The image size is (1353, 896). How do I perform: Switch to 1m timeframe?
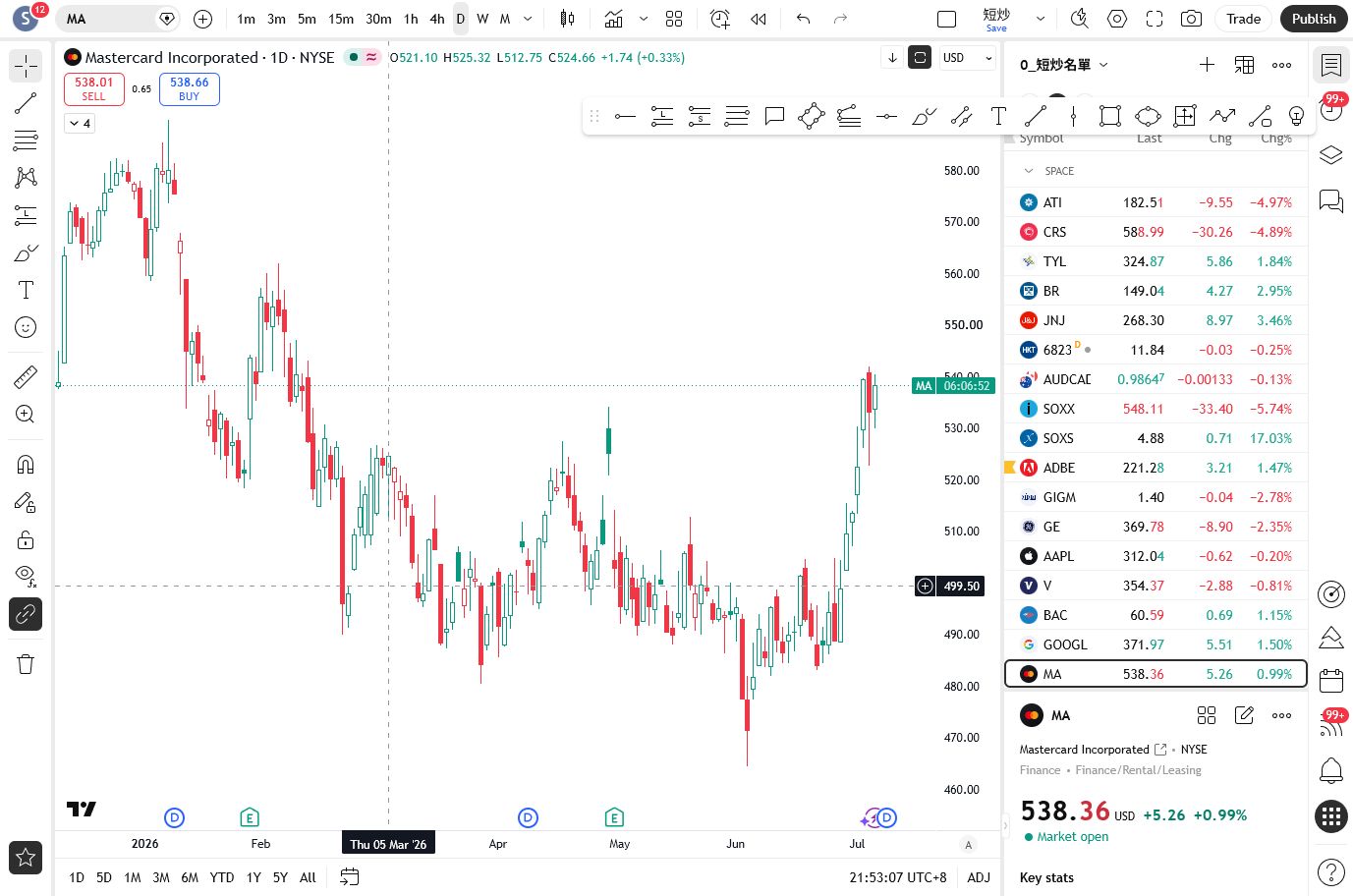[246, 19]
